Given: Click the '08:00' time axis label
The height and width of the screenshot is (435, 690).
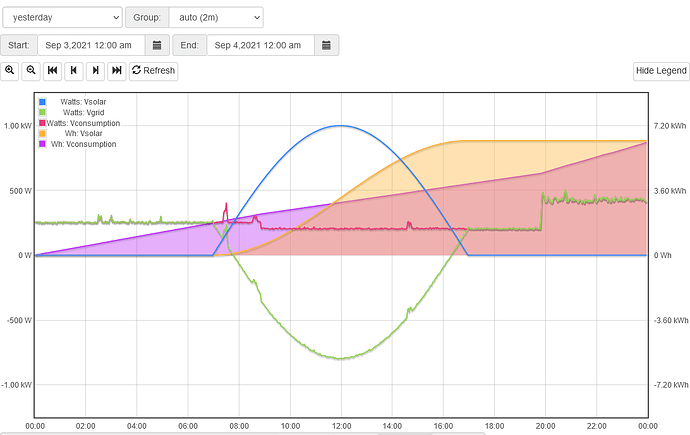Looking at the screenshot, I should pyautogui.click(x=239, y=426).
